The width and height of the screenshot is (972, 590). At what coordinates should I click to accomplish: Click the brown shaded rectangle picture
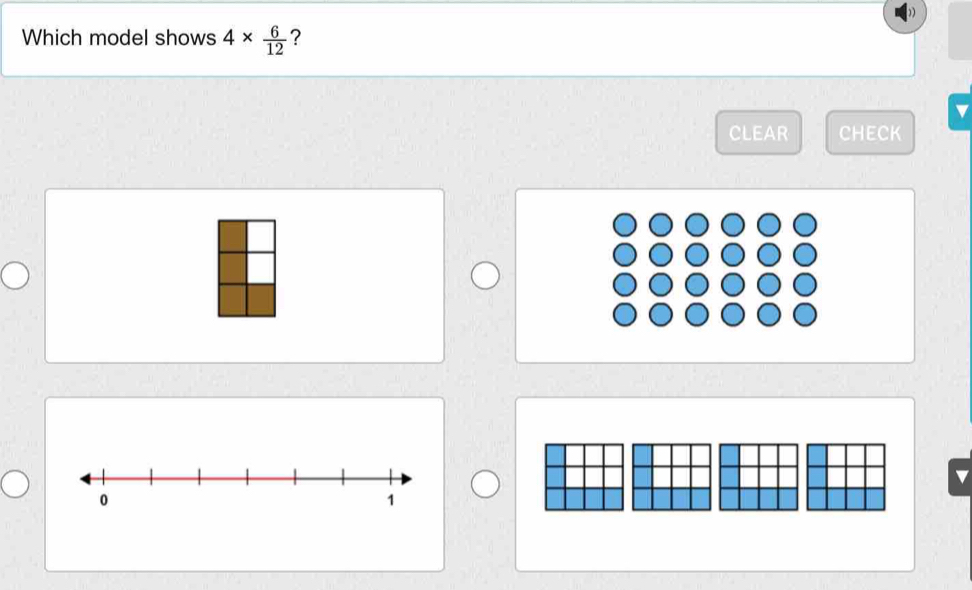pos(247,269)
